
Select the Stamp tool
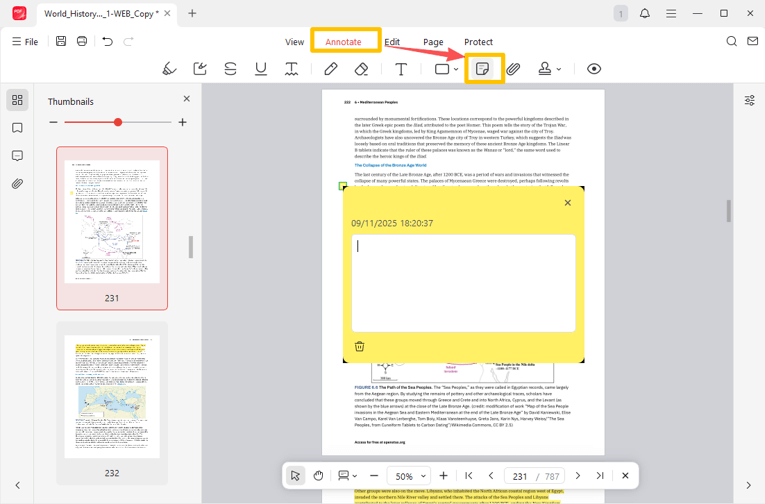(545, 69)
